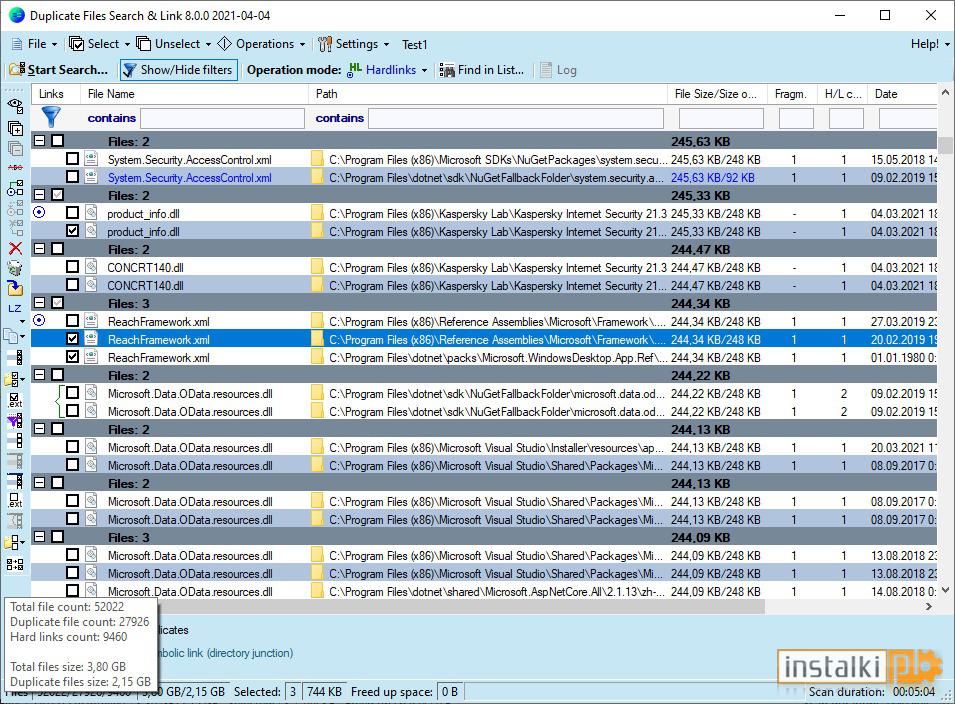The width and height of the screenshot is (955, 704).
Task: Collapse the 244,09 KB file group
Action: click(x=40, y=537)
